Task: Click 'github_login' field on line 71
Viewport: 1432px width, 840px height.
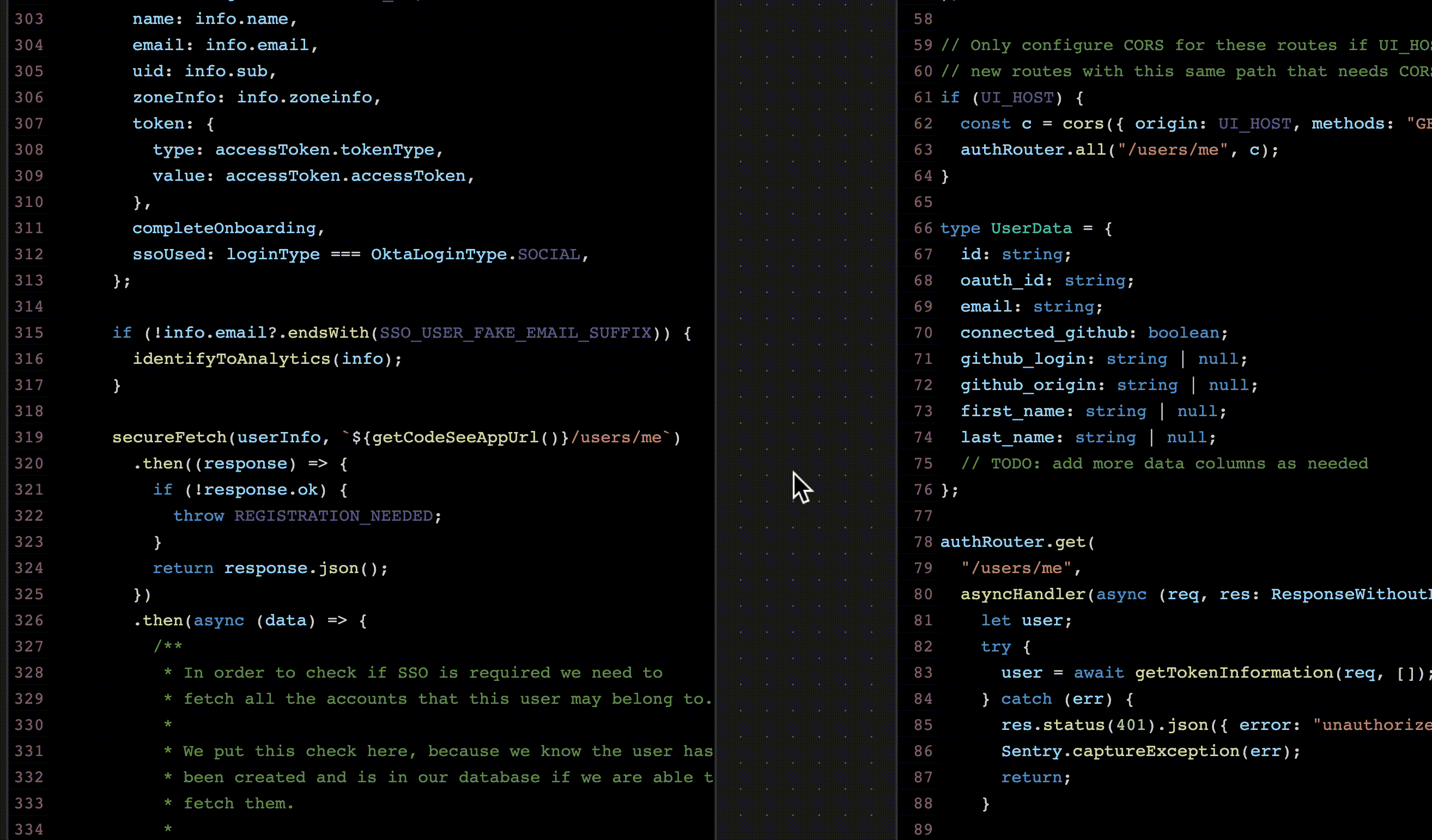Action: click(1023, 358)
